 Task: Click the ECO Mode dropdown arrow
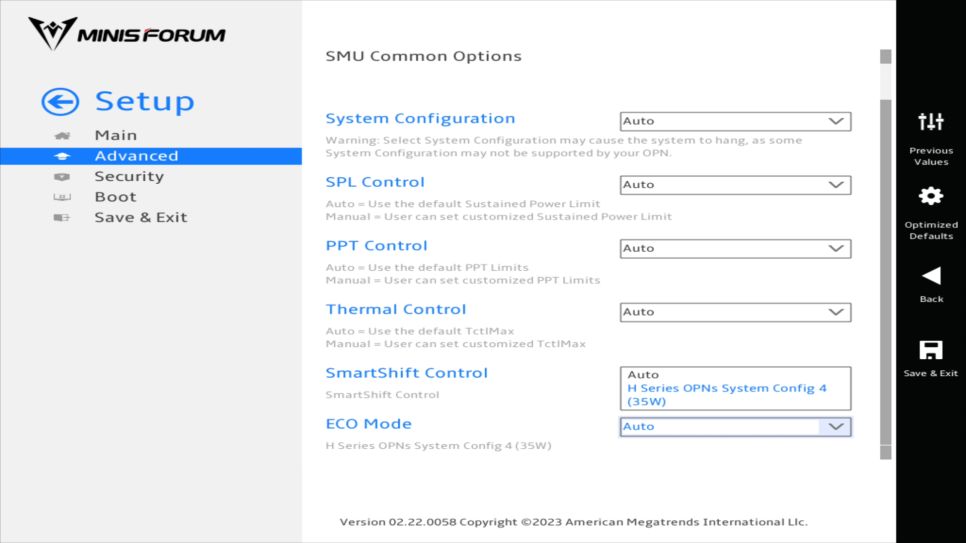coord(835,427)
